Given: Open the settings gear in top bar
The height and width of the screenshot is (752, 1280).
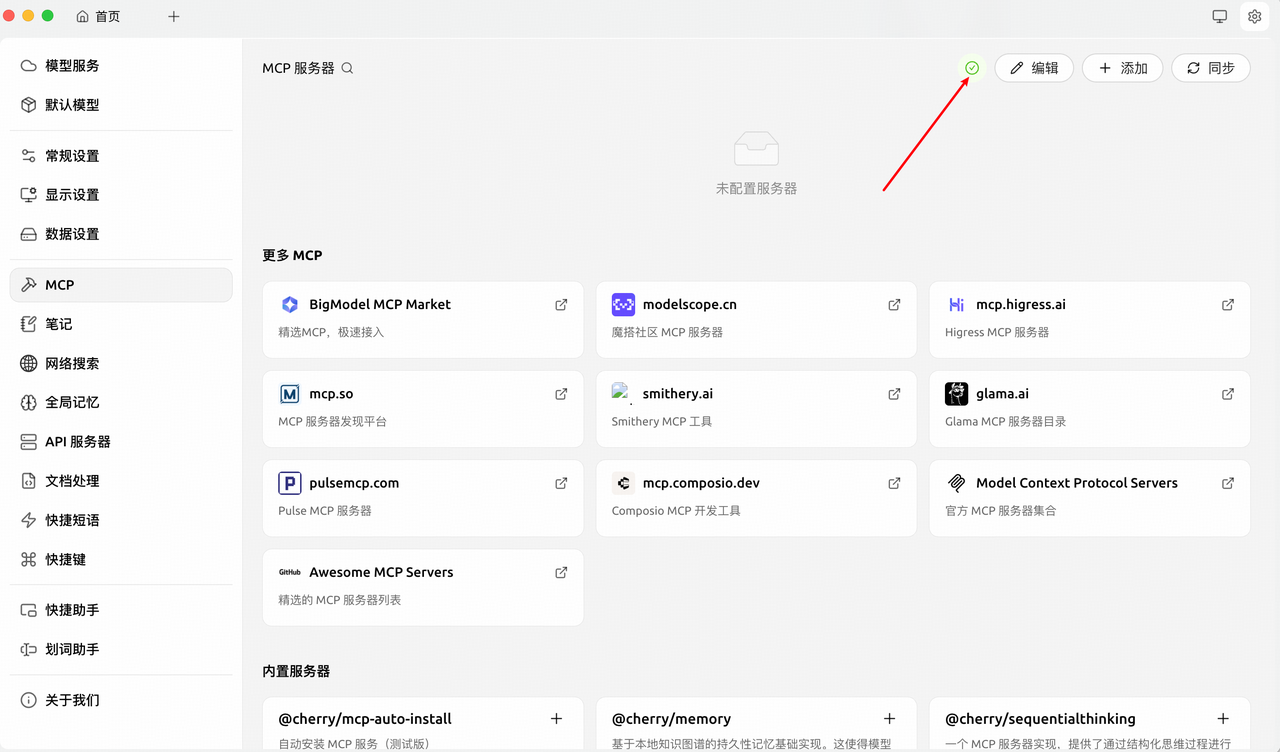Looking at the screenshot, I should click(1254, 16).
